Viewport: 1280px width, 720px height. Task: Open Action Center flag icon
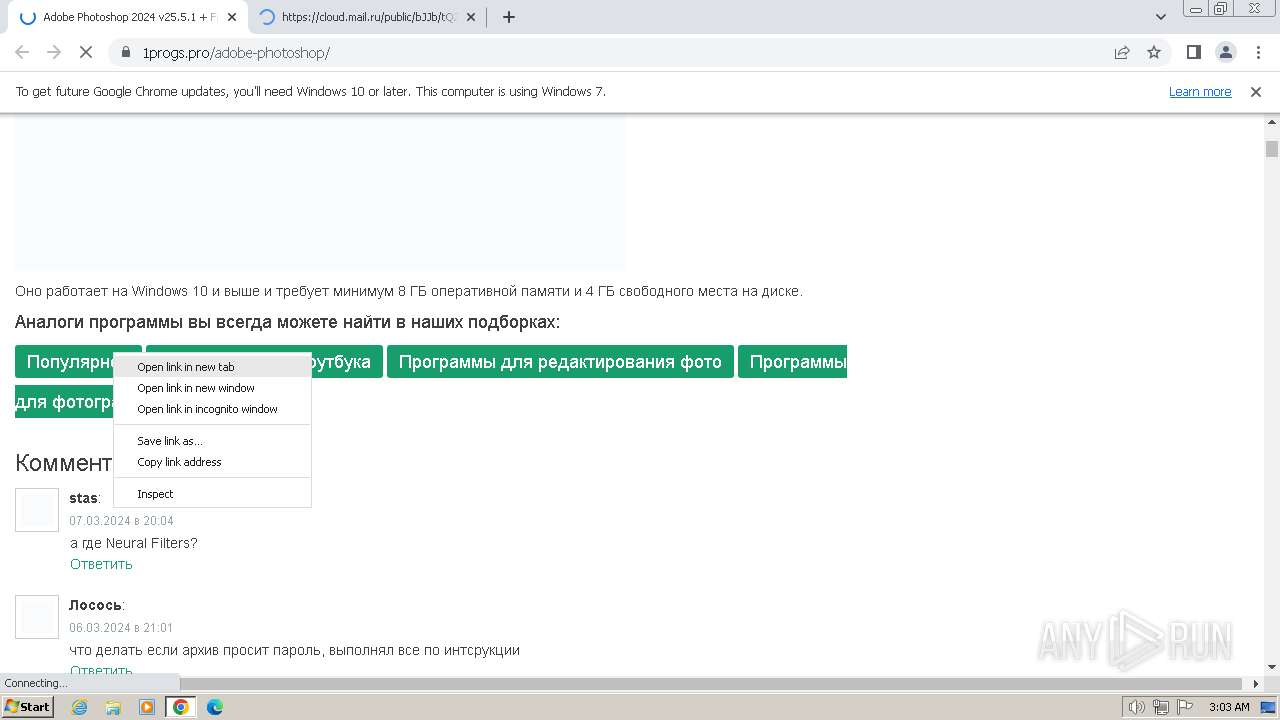[x=1183, y=707]
